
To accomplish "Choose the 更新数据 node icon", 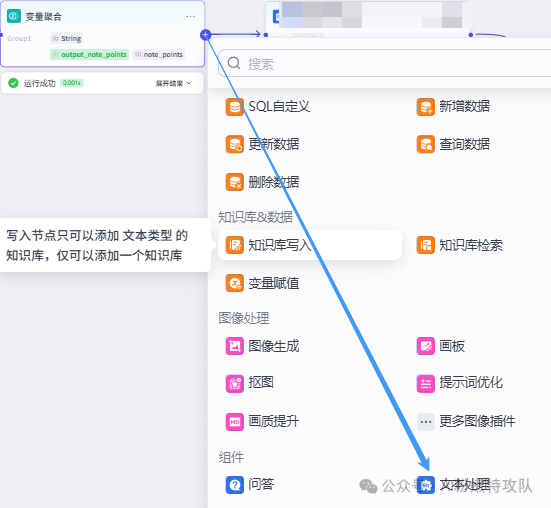I will 235,144.
